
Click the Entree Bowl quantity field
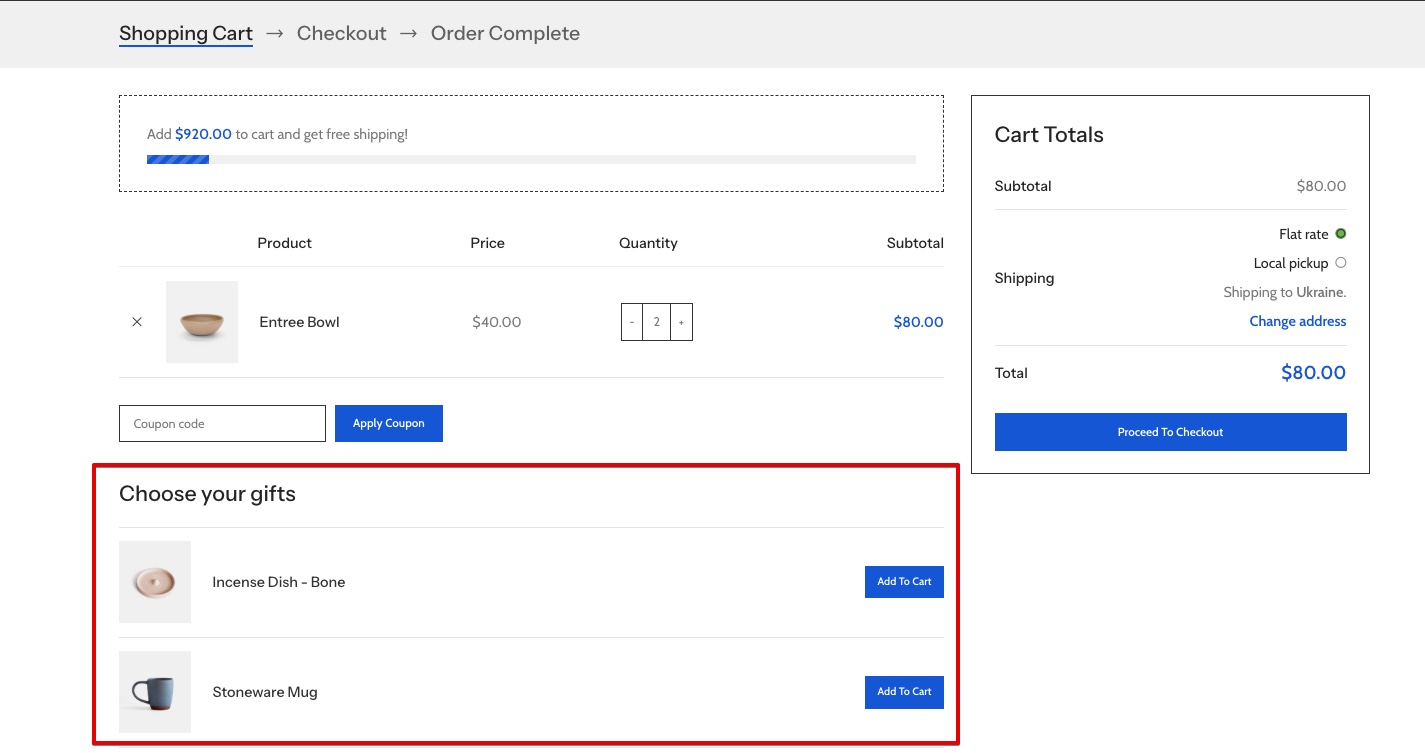coord(657,322)
